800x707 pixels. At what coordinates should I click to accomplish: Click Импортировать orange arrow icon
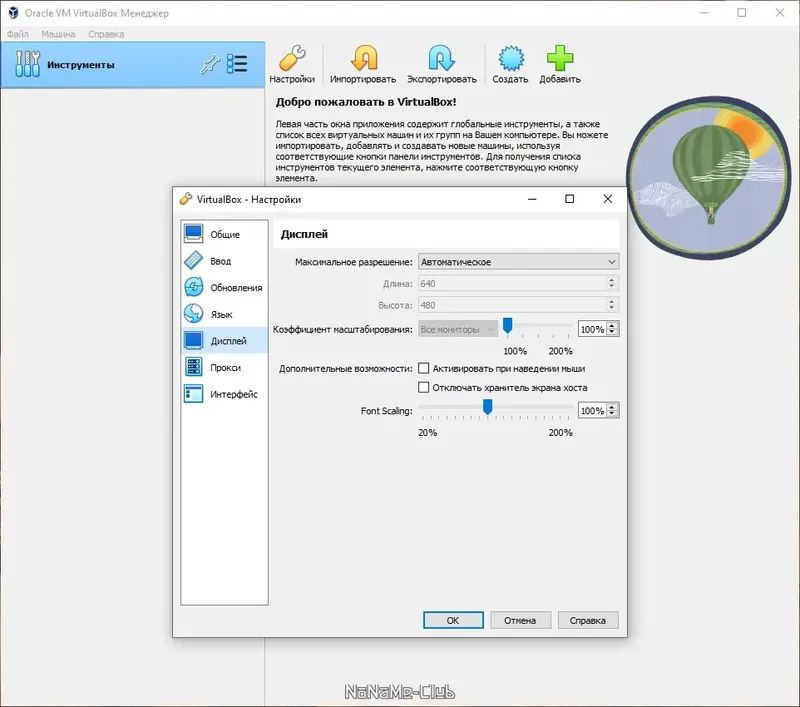[363, 58]
